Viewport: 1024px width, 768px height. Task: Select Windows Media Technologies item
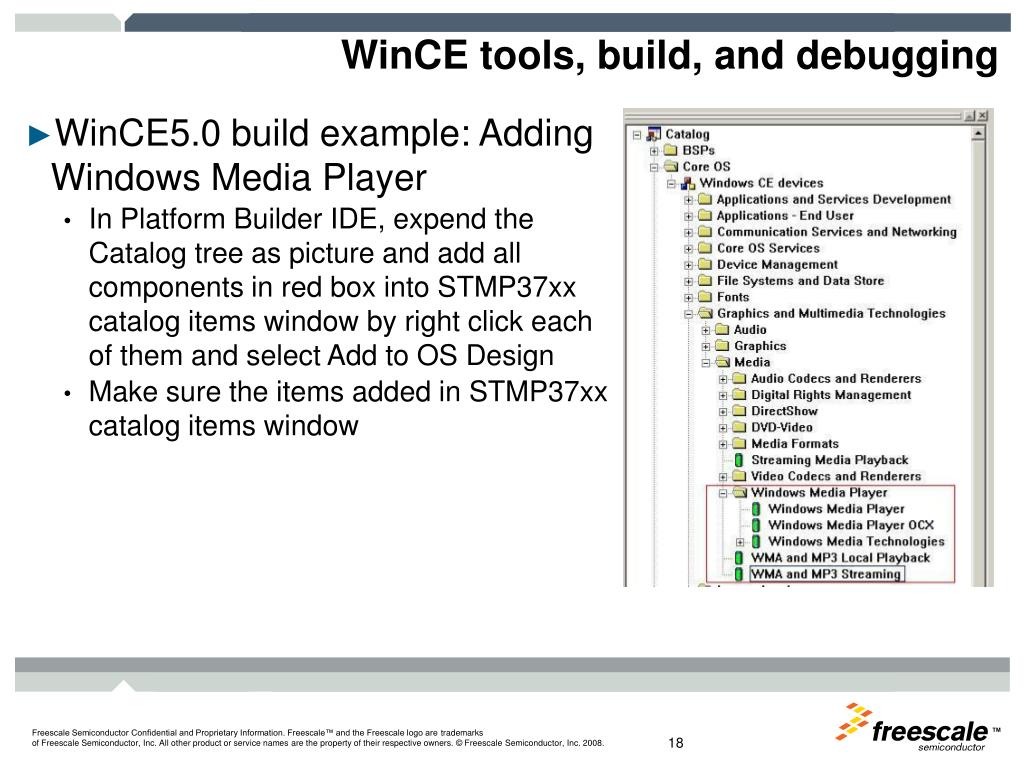pos(856,542)
